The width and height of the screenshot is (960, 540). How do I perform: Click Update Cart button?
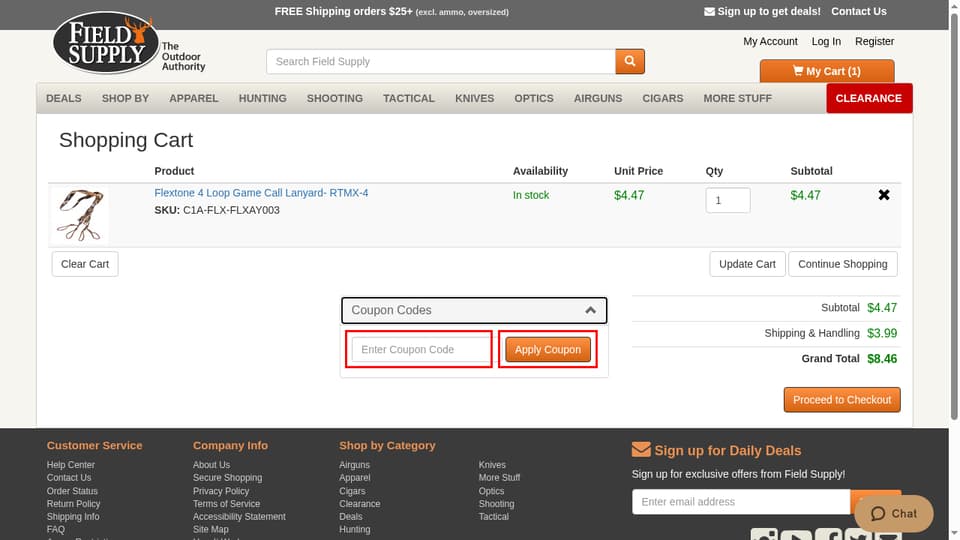747,264
